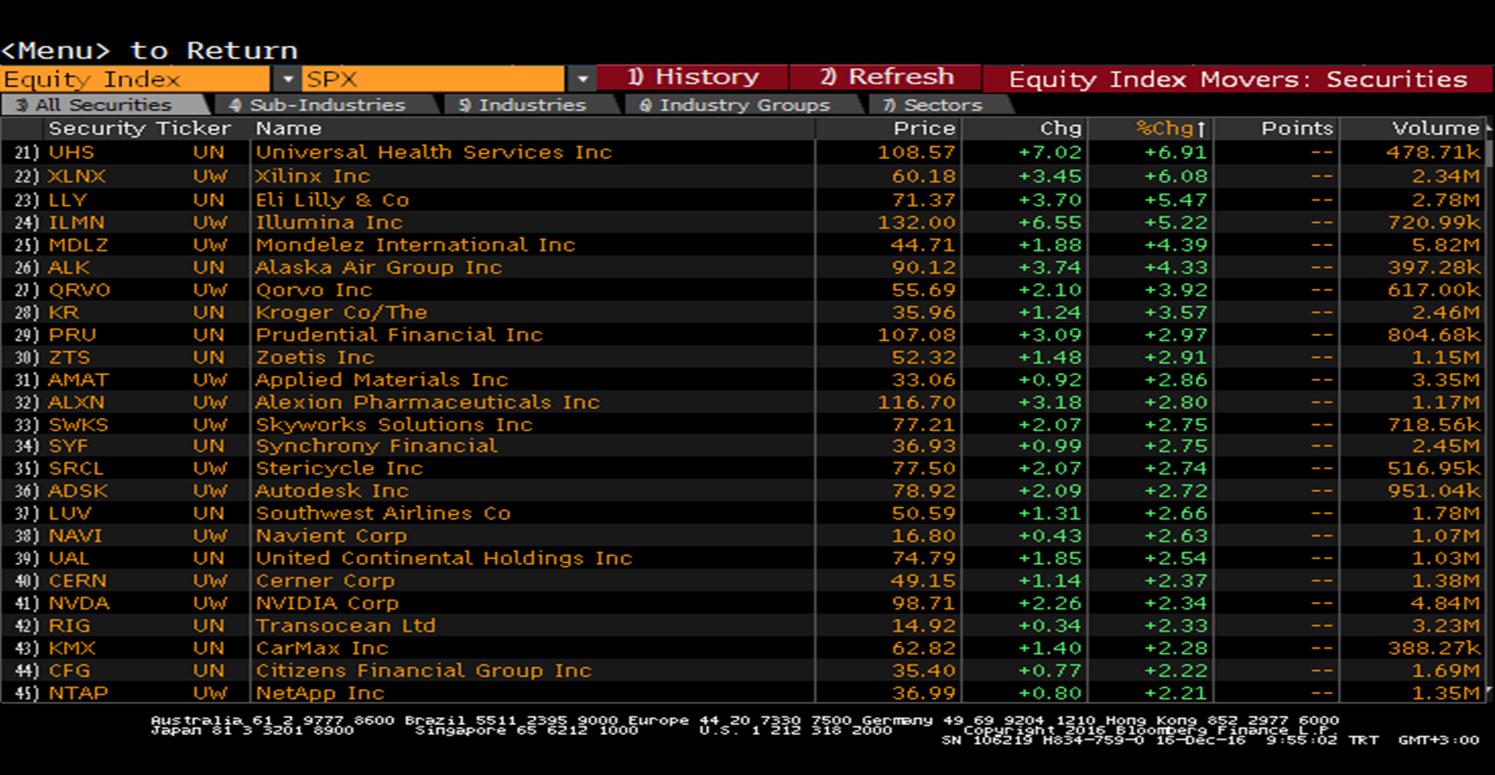This screenshot has height=775, width=1495.
Task: Open Synchrony Financial row
Action: click(742, 446)
